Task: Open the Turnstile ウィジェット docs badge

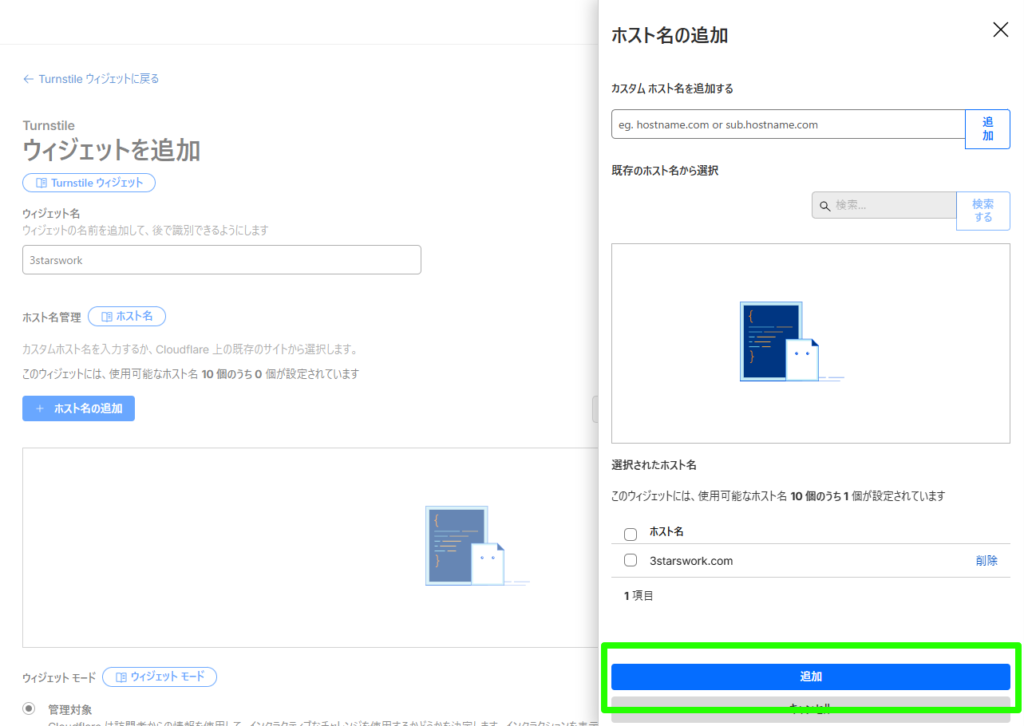Action: coord(89,183)
